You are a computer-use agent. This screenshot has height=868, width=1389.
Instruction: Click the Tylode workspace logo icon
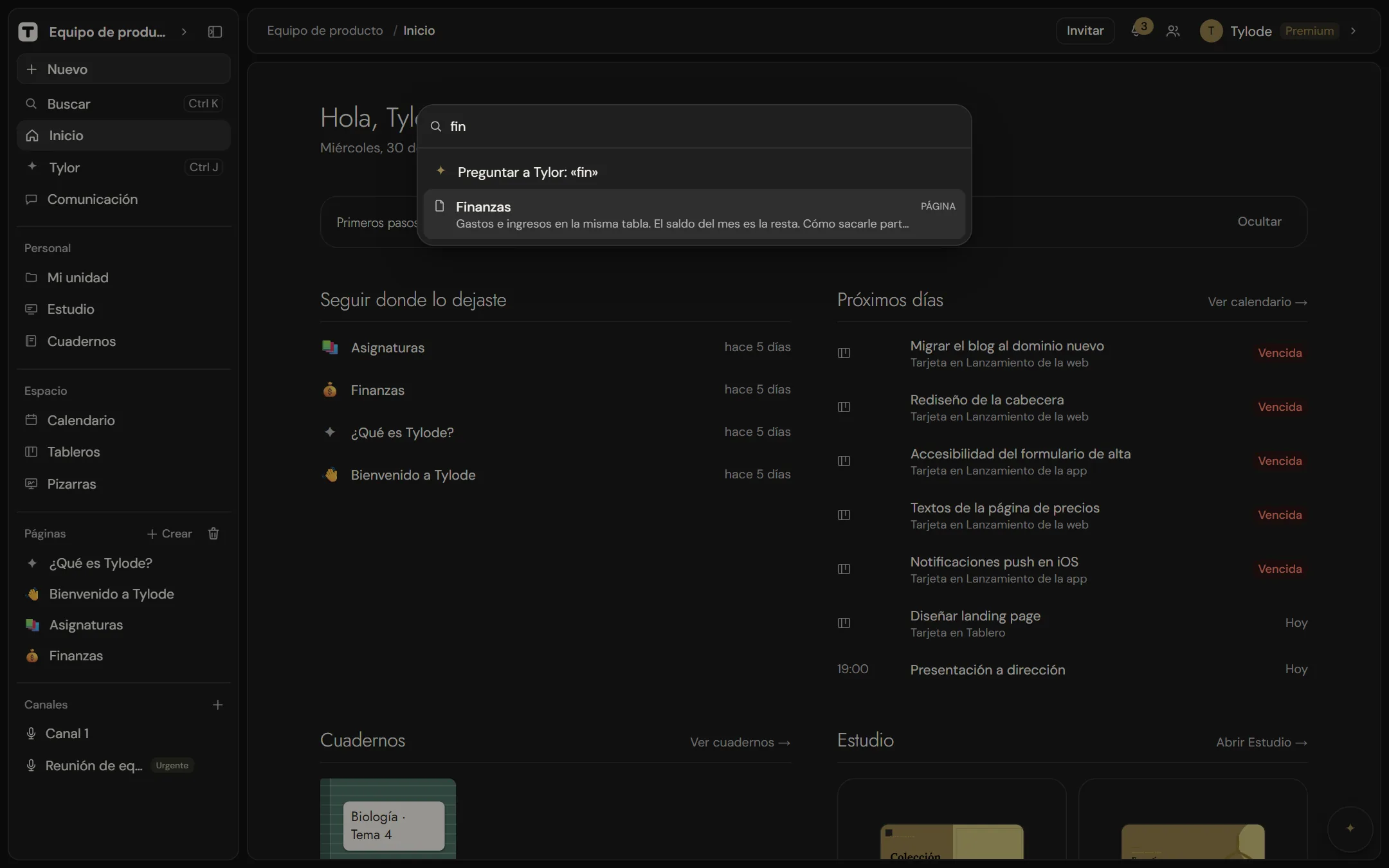[x=28, y=32]
